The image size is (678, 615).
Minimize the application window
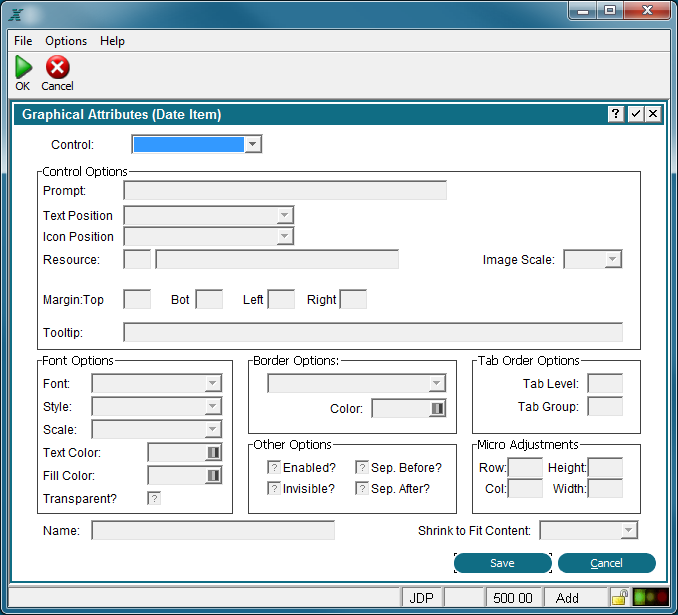583,10
